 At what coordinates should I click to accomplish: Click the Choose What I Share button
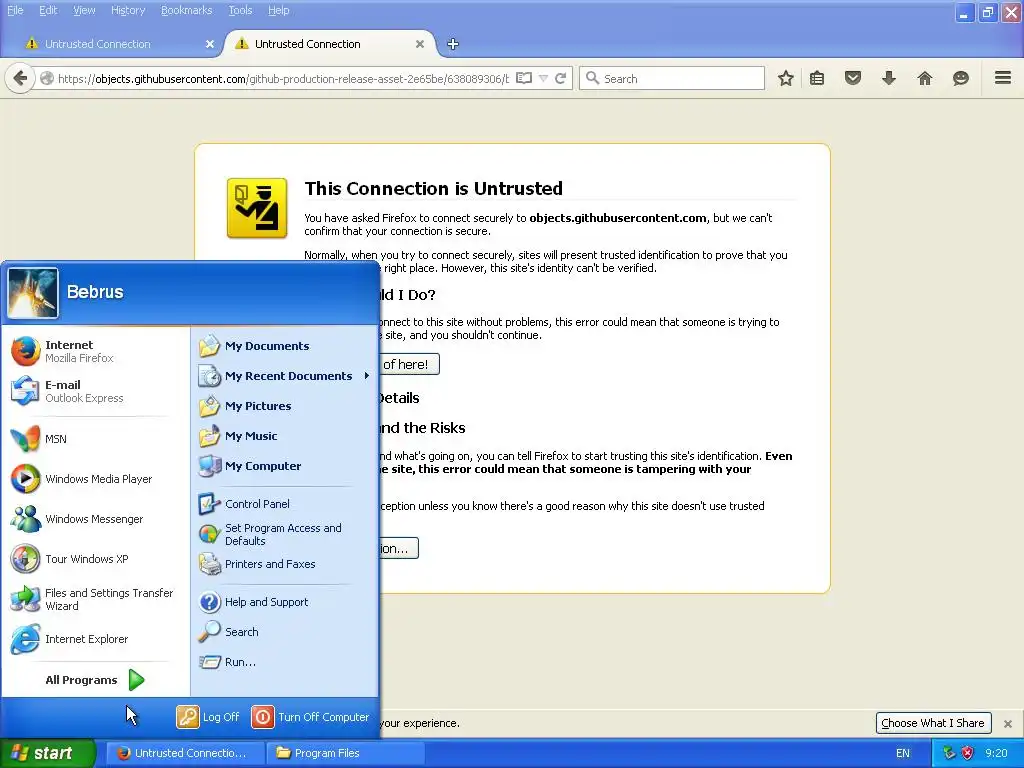point(933,723)
